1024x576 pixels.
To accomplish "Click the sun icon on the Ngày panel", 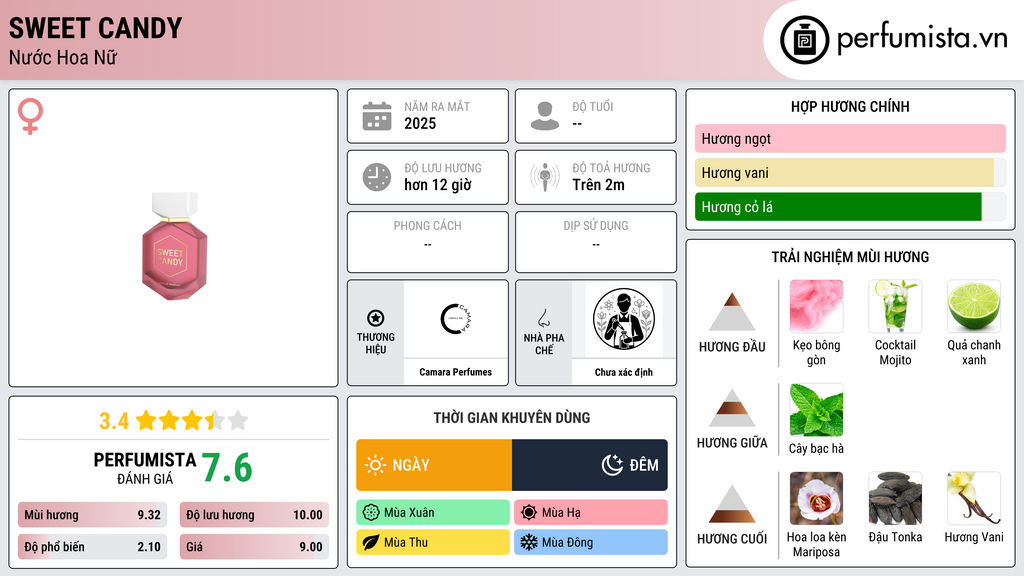I will pos(375,465).
